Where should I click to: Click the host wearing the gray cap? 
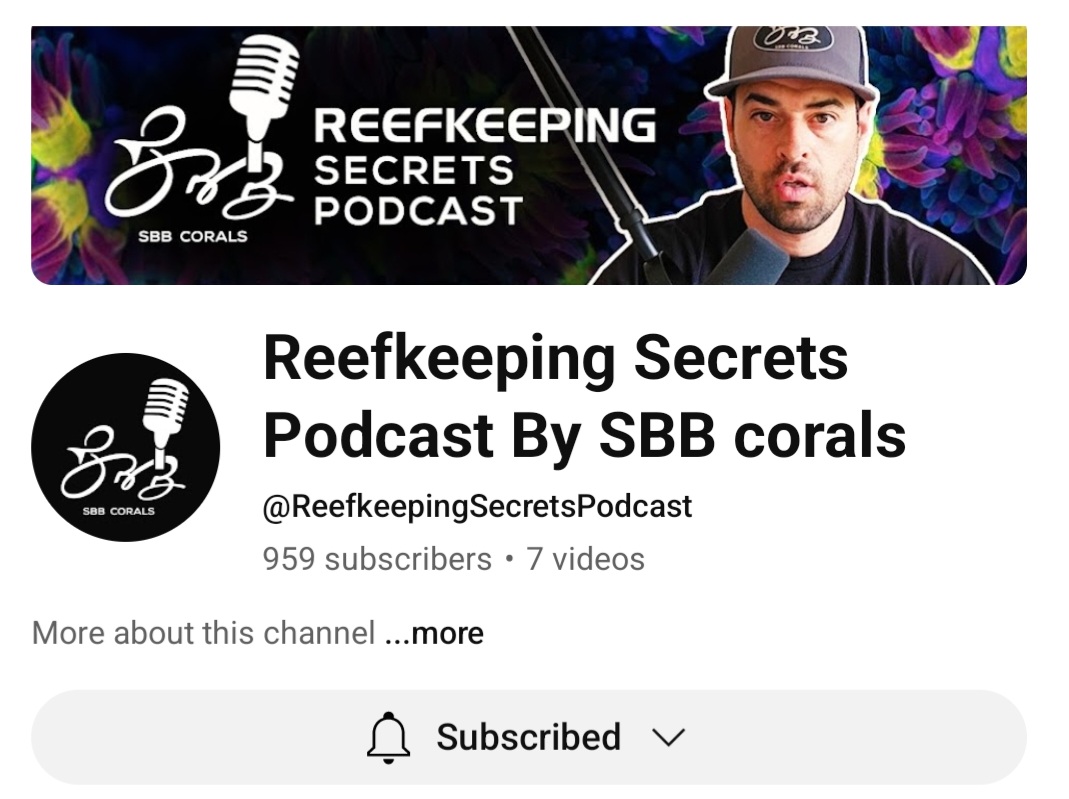pos(791,155)
